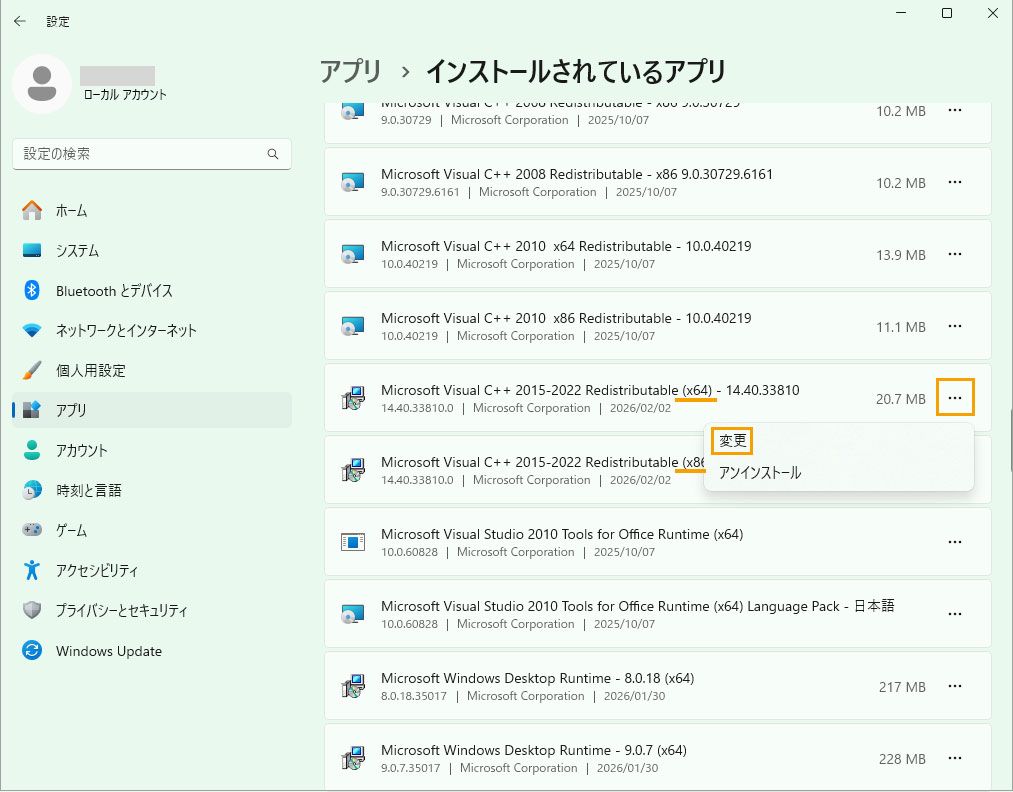
Task: Click the アプリ breadcrumb link
Action: pyautogui.click(x=348, y=71)
